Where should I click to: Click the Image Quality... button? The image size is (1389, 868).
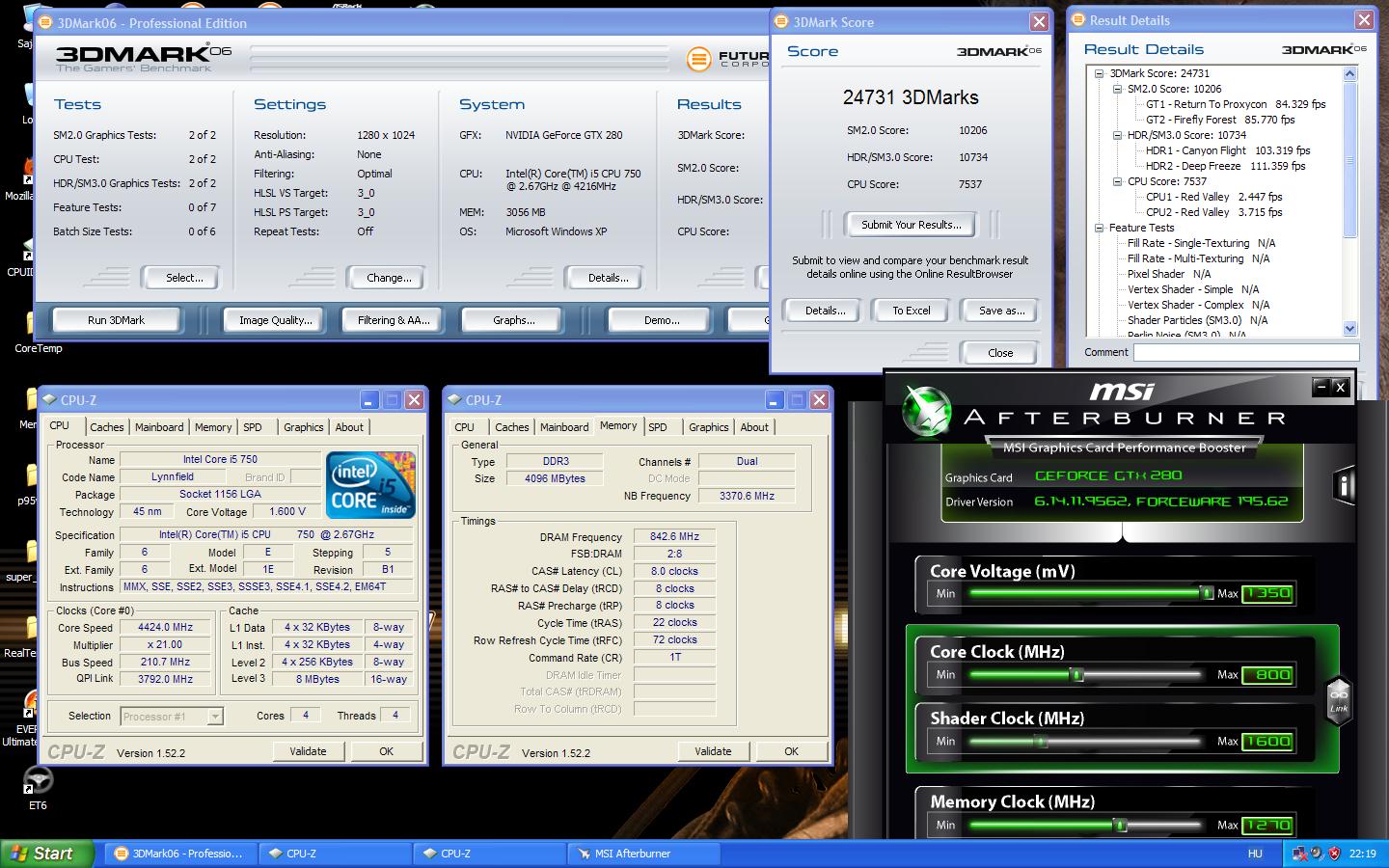276,320
